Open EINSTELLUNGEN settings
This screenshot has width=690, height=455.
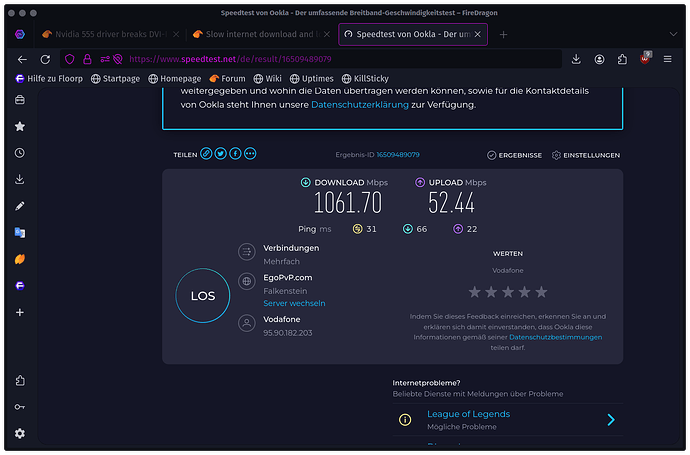tap(586, 155)
